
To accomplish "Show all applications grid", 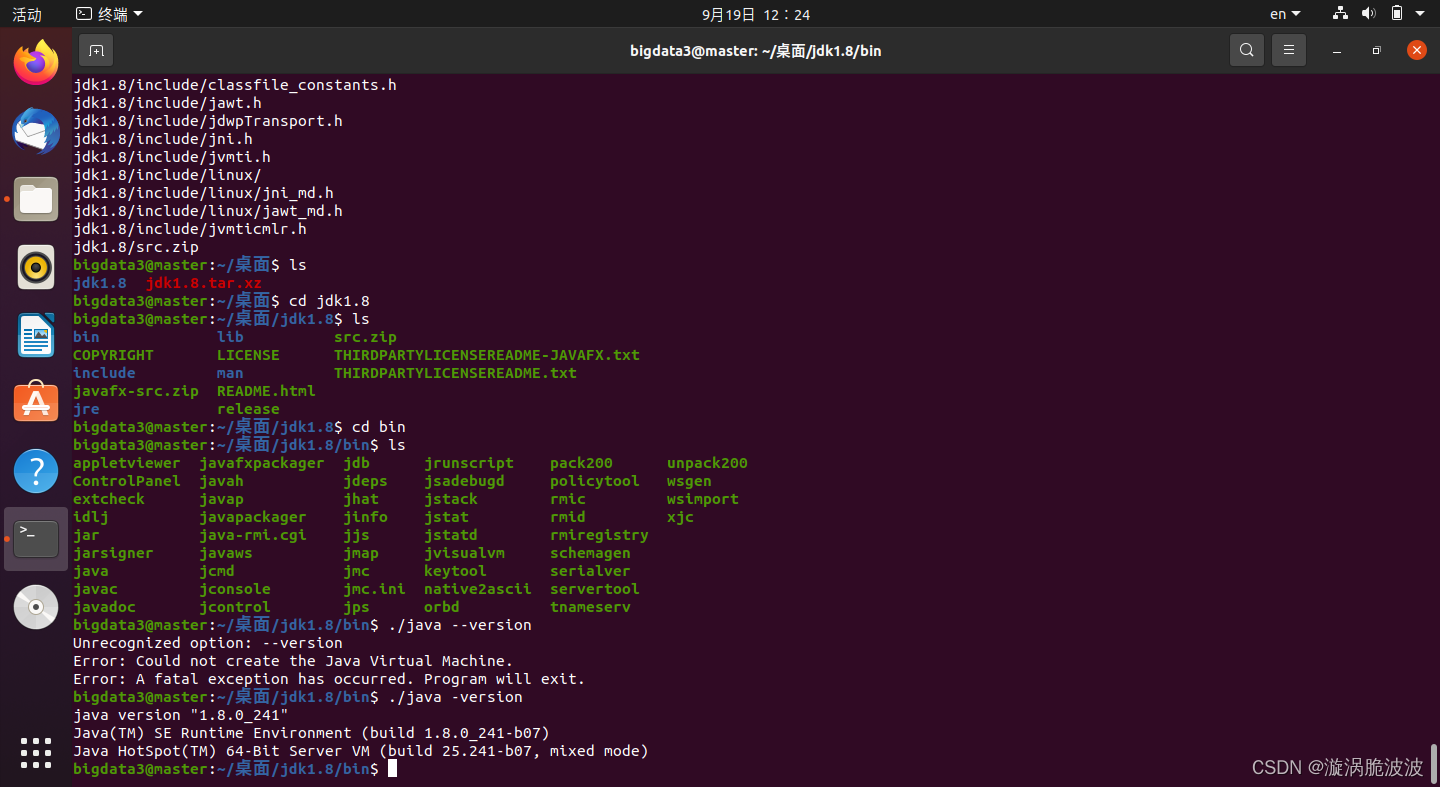I will pos(36,753).
